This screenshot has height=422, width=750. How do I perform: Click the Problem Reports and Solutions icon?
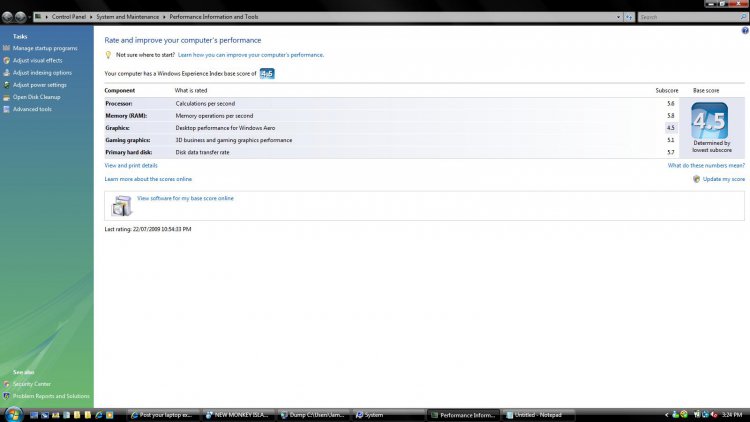6,396
